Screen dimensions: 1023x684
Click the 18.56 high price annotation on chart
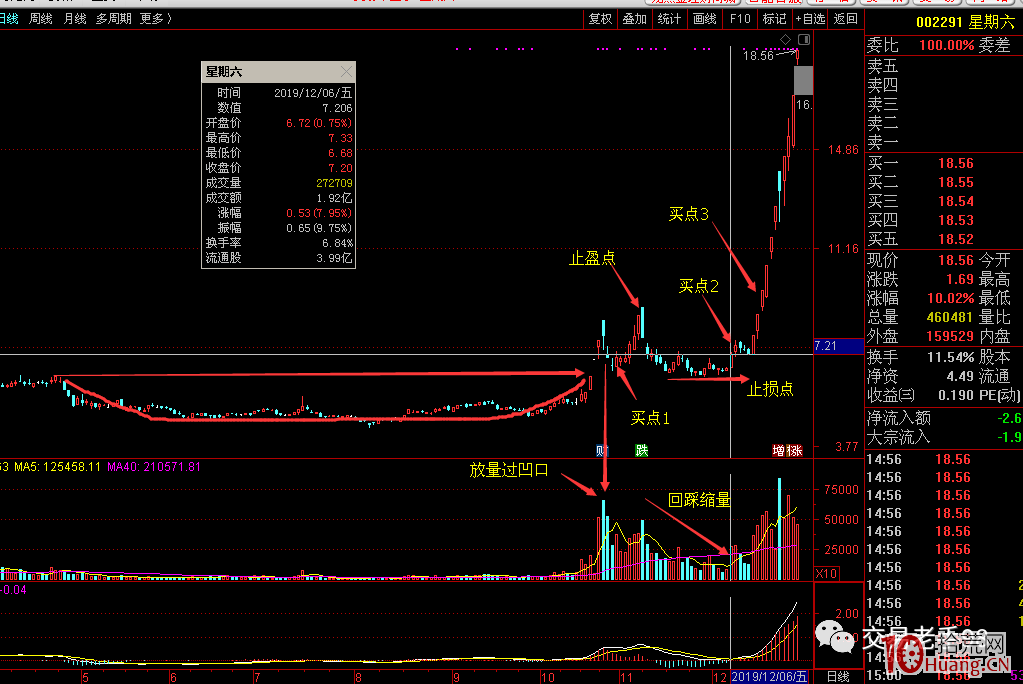pos(758,55)
